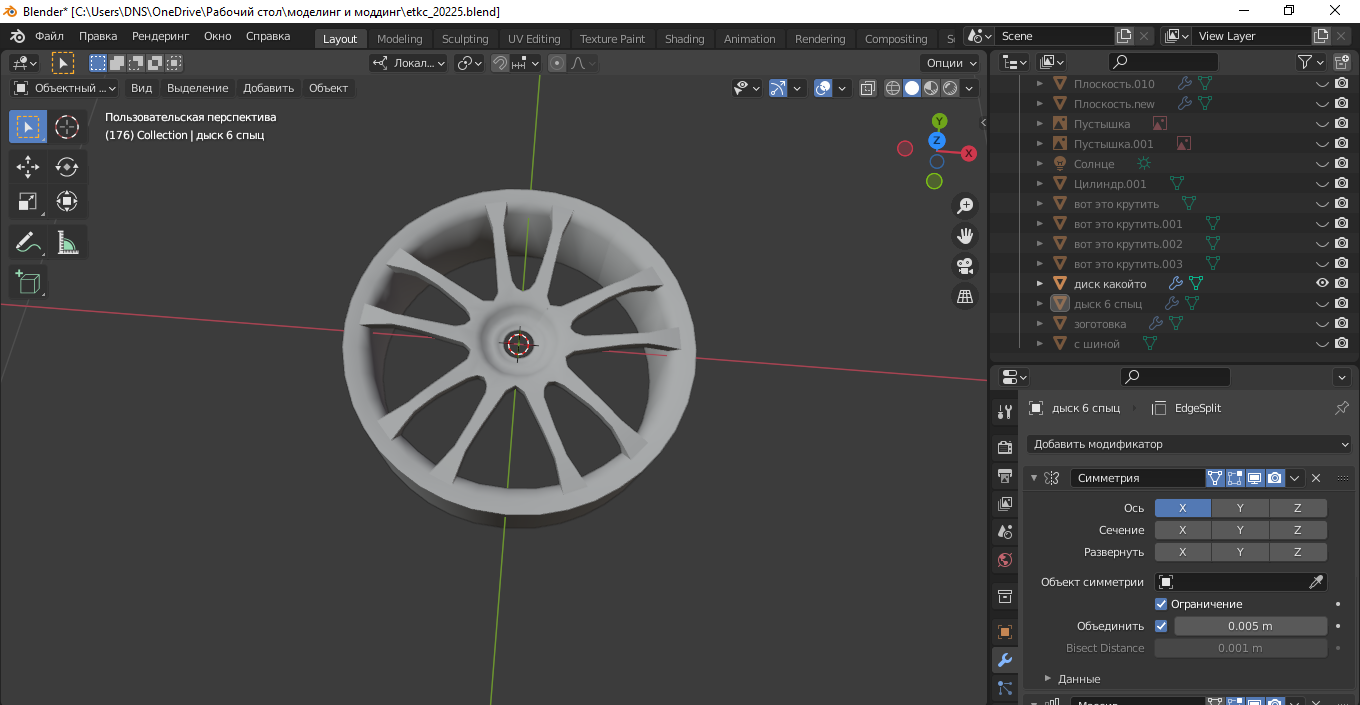The height and width of the screenshot is (705, 1360).
Task: Open the Опции dropdown
Action: (x=950, y=63)
